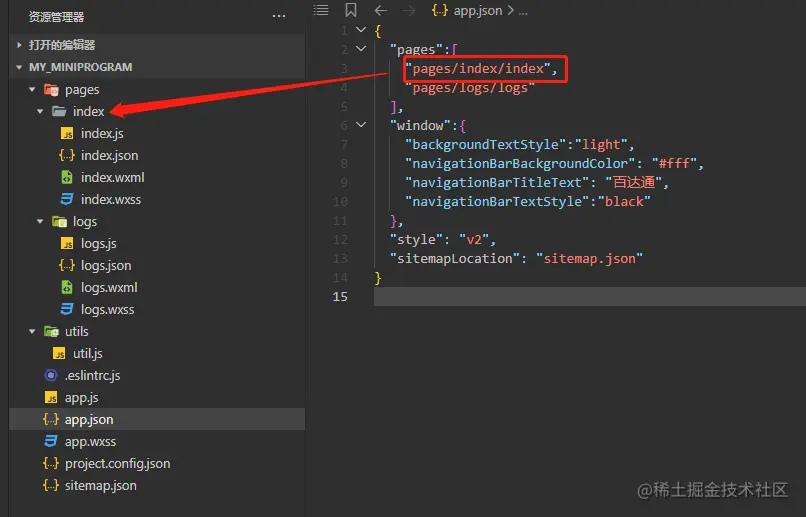Image resolution: width=806 pixels, height=517 pixels.
Task: Open logs.wxml in the explorer
Action: click(109, 287)
